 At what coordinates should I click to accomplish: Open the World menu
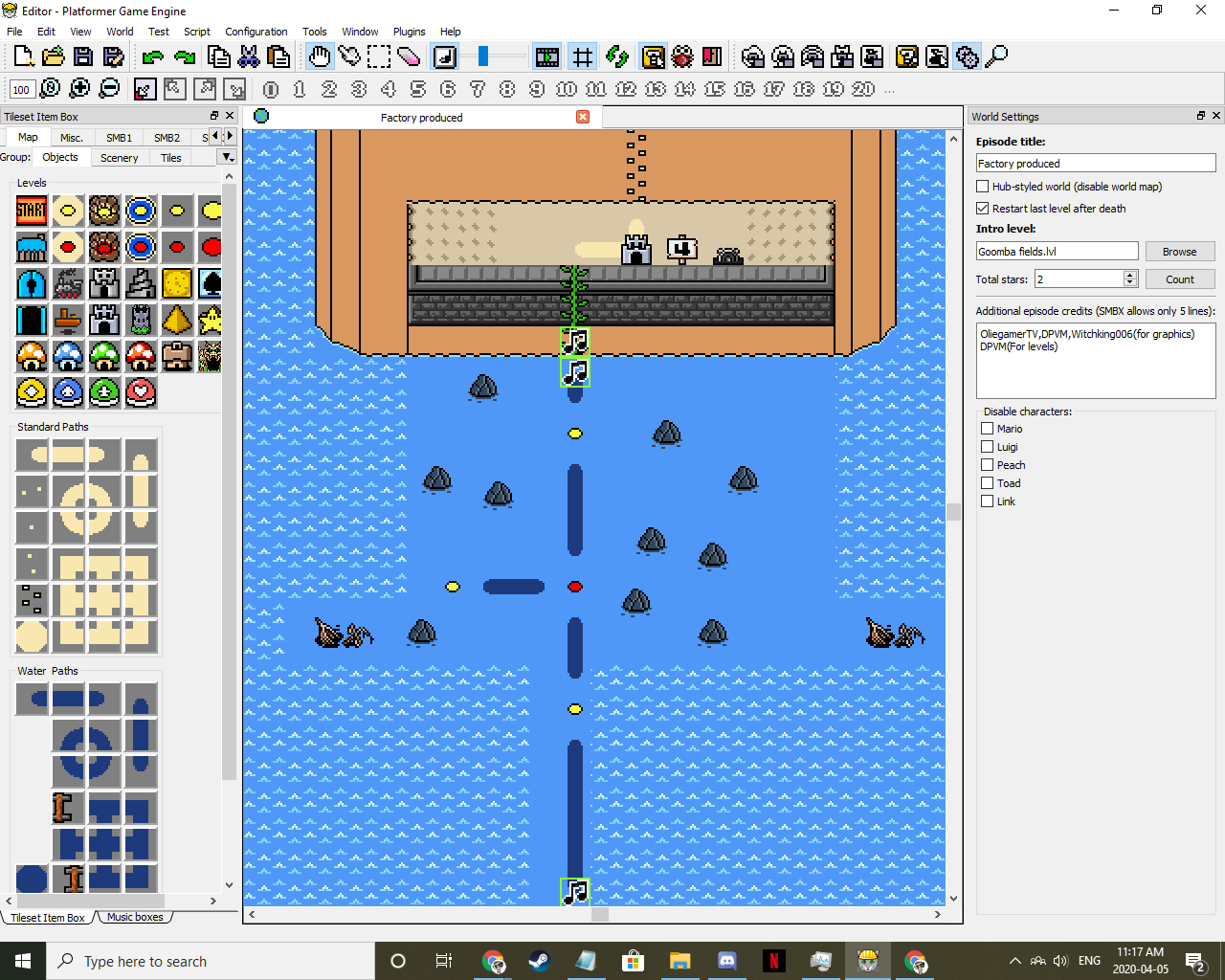120,32
